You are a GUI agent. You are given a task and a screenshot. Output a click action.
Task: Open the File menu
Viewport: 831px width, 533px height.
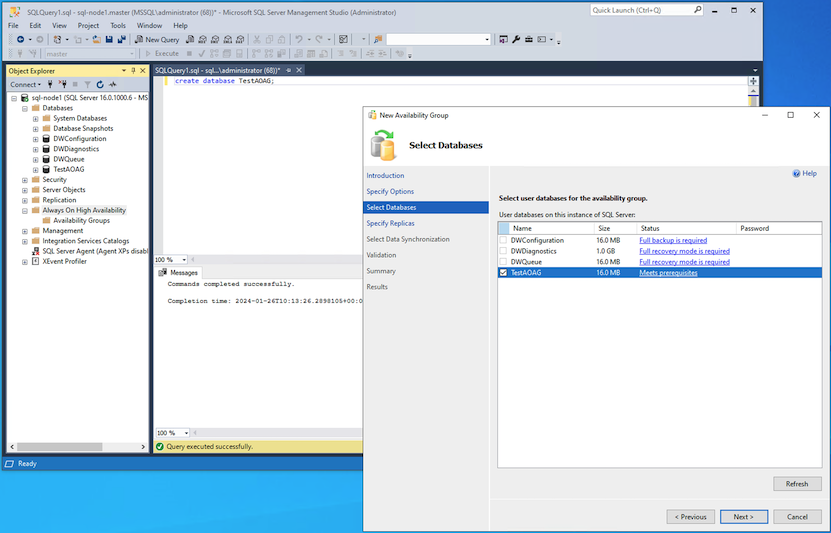pos(13,25)
